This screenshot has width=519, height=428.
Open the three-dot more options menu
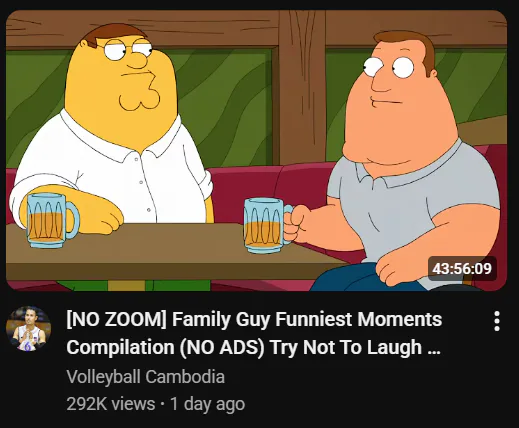pyautogui.click(x=497, y=321)
